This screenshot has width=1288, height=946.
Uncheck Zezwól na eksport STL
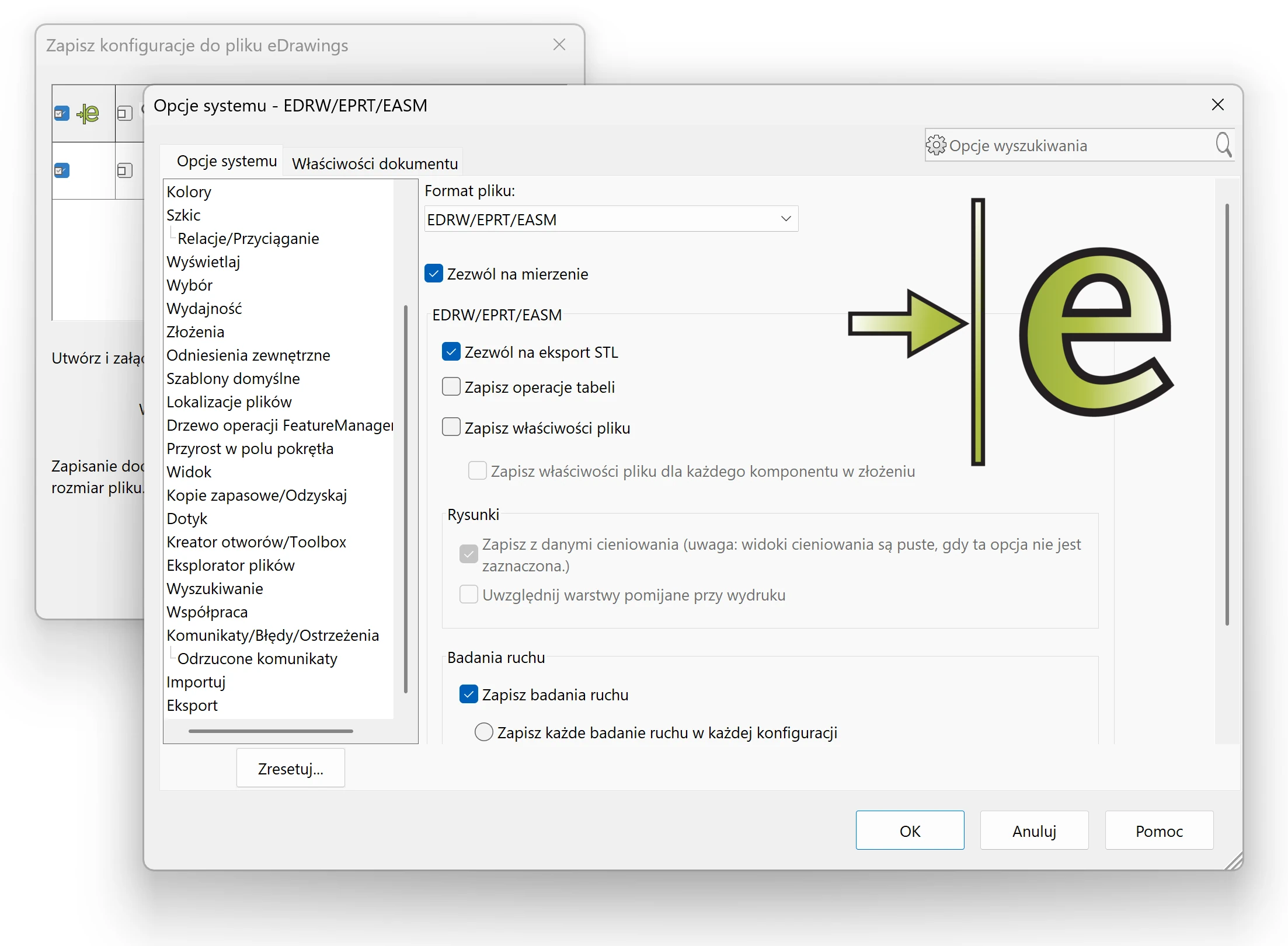[x=451, y=352]
